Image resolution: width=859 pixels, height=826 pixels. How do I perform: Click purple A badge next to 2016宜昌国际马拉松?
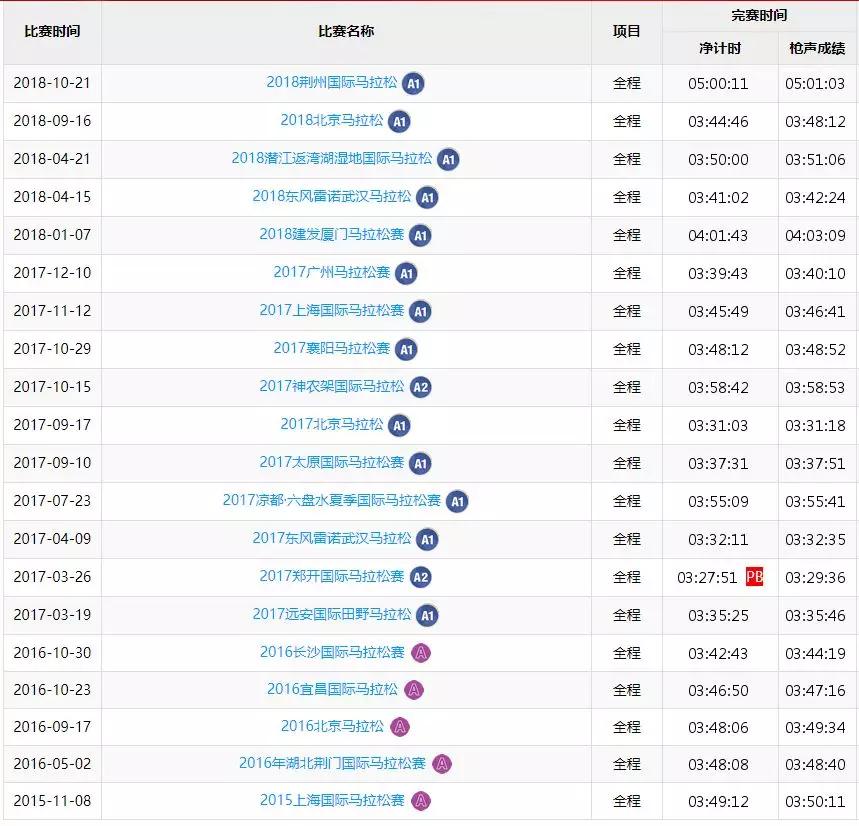pos(413,690)
